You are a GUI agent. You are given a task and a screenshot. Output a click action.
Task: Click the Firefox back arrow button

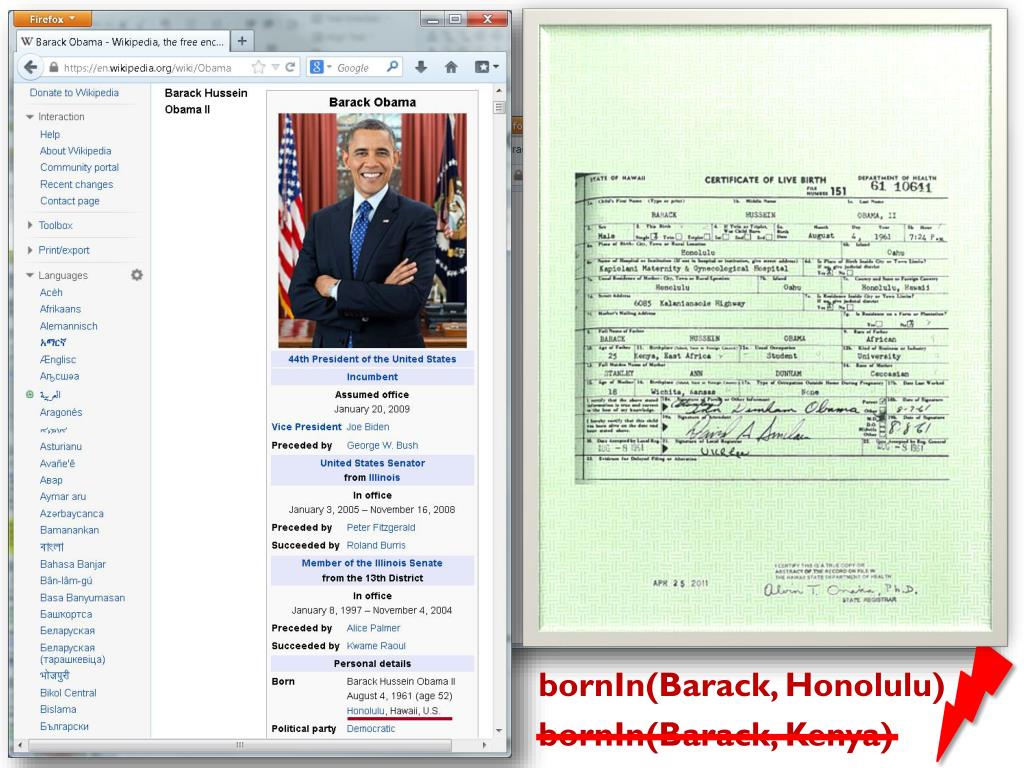tap(30, 67)
